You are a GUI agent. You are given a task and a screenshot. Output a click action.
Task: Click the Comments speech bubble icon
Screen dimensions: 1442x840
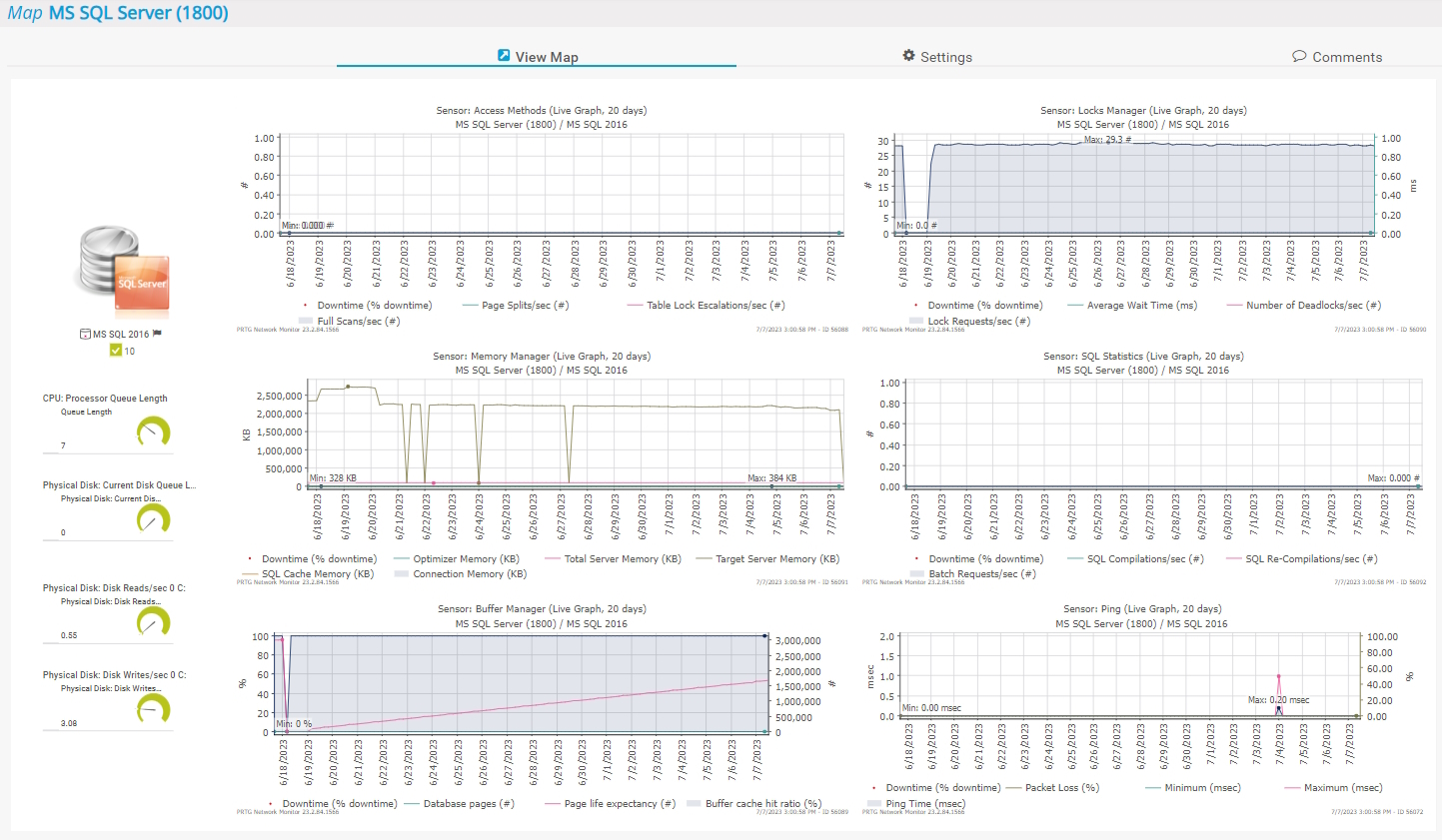click(x=1299, y=56)
